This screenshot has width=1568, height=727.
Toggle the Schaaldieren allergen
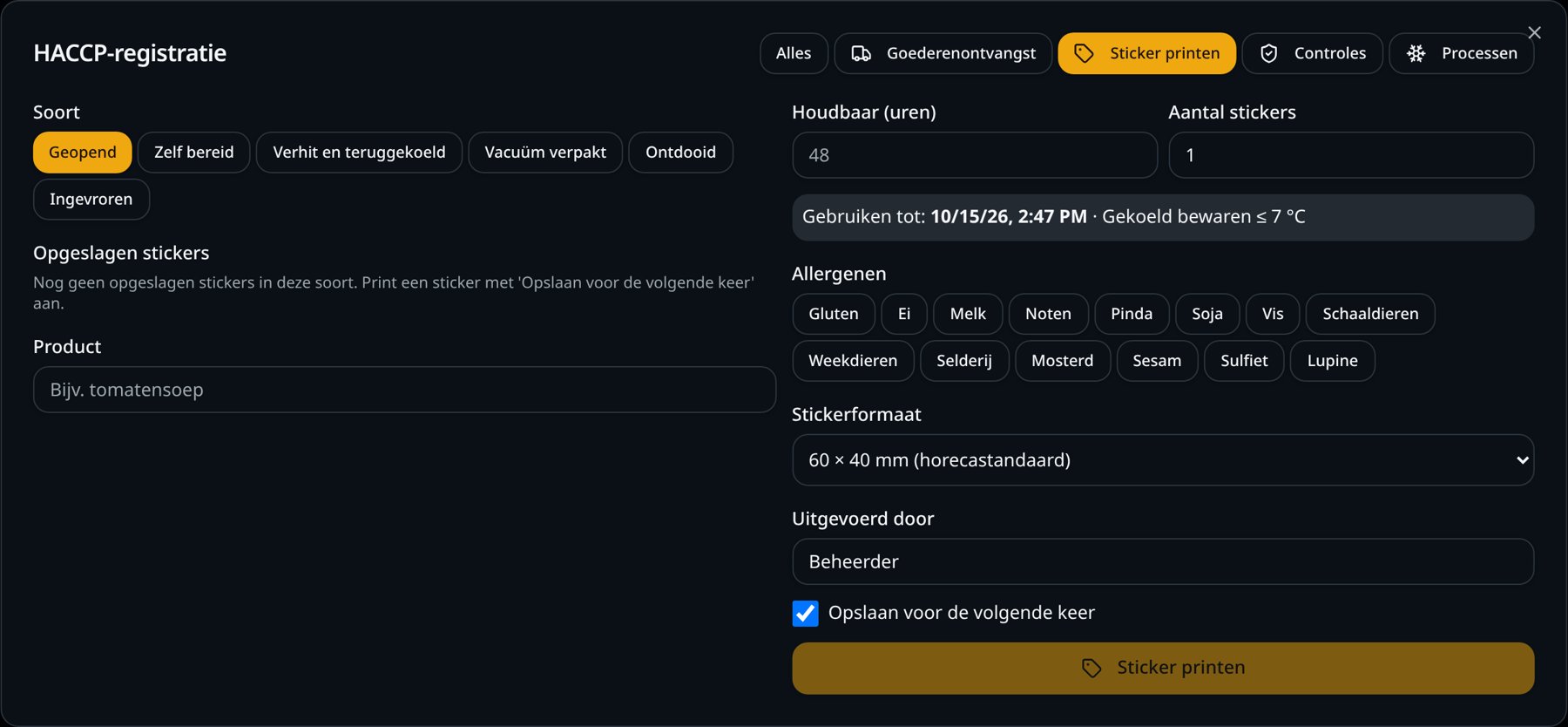(1370, 314)
